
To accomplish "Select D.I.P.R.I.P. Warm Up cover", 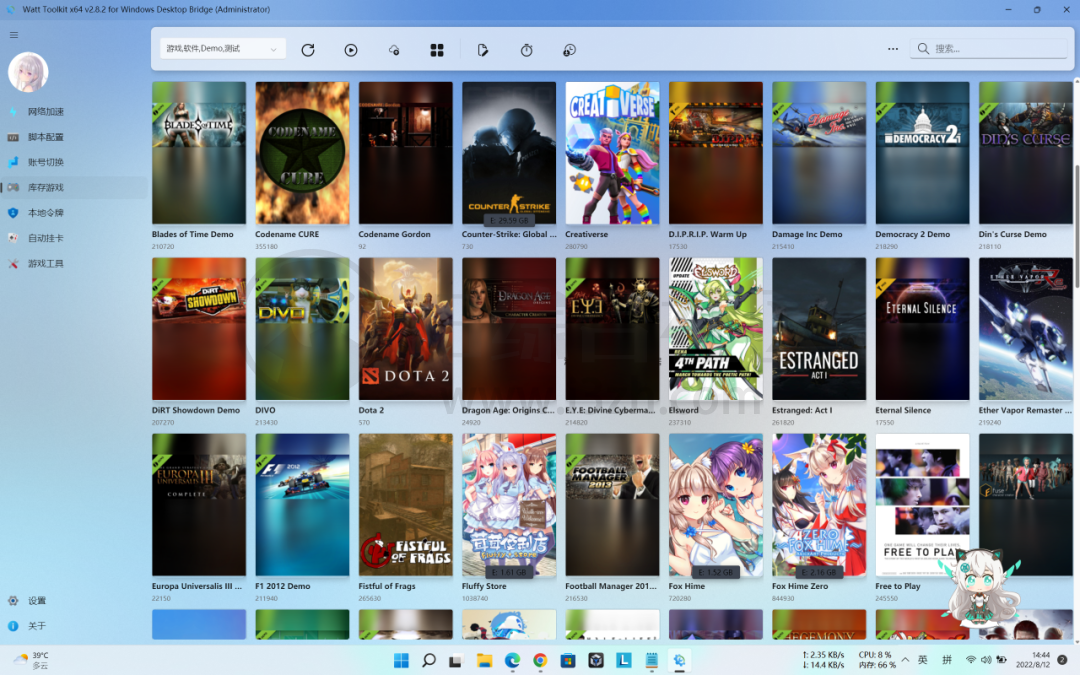I will click(x=716, y=153).
